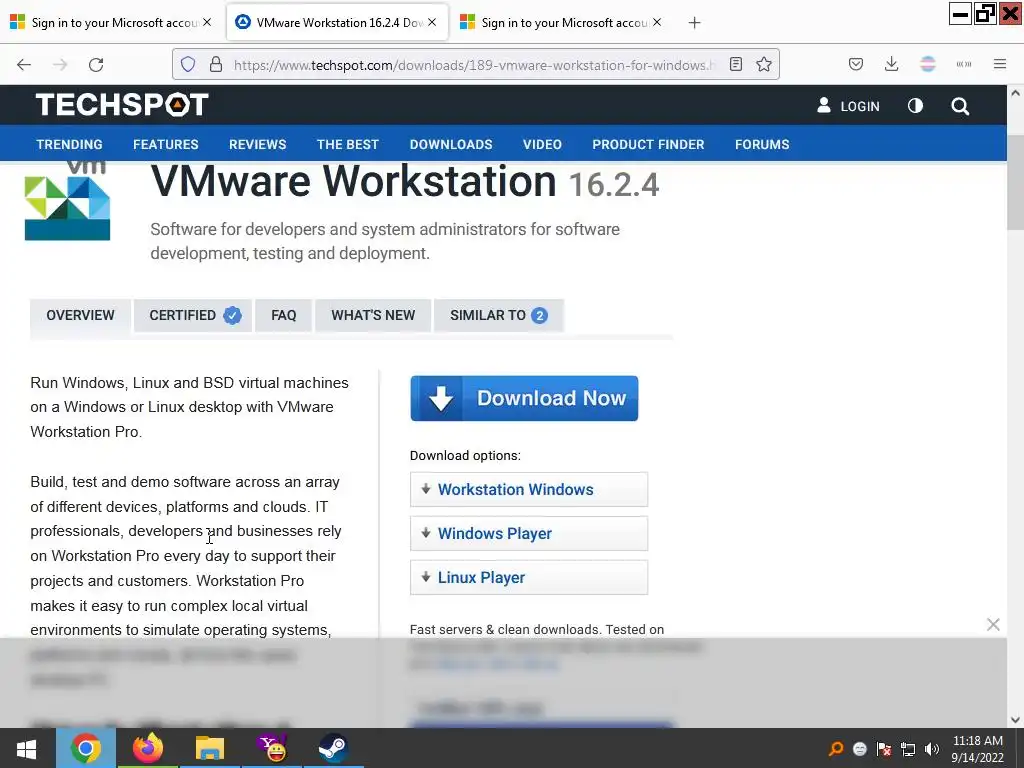Click the TechSpot logo
The image size is (1024, 768).
pyautogui.click(x=122, y=104)
